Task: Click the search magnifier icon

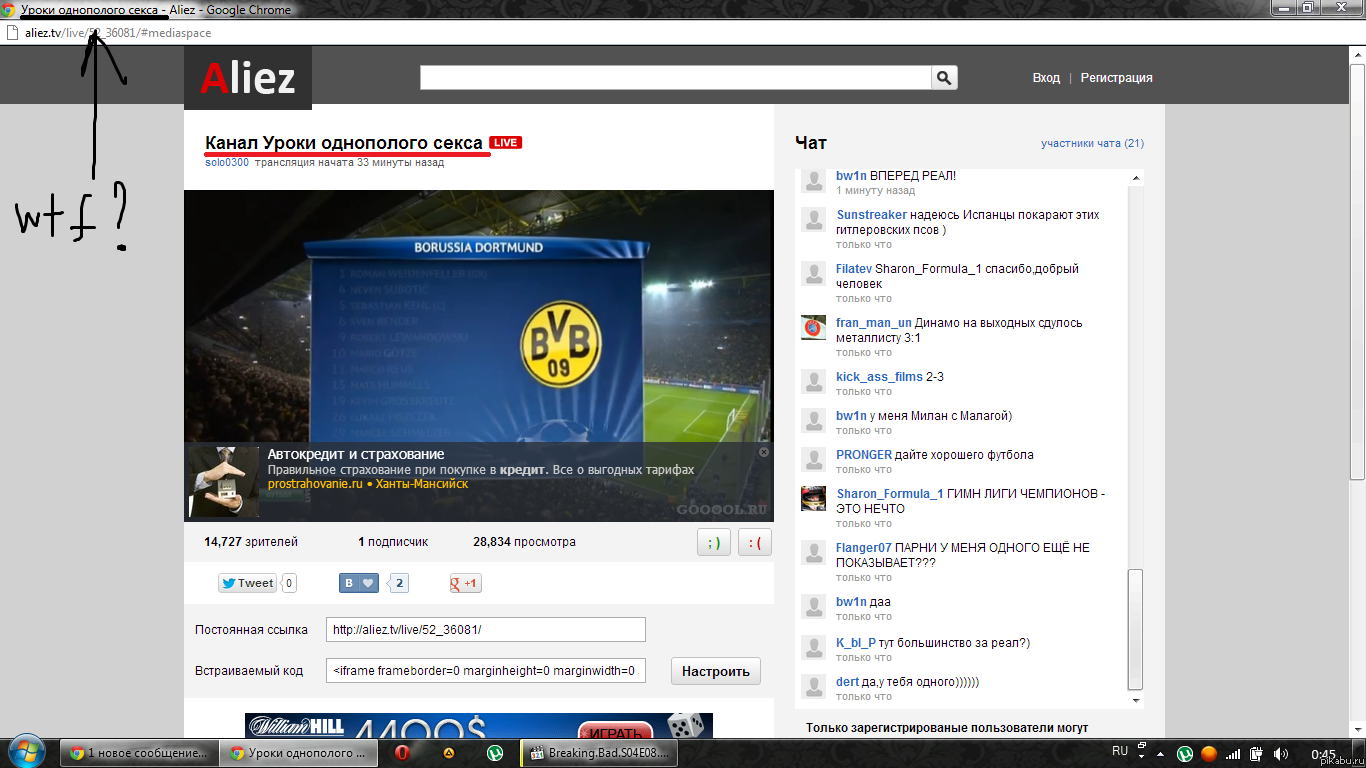Action: pyautogui.click(x=944, y=78)
